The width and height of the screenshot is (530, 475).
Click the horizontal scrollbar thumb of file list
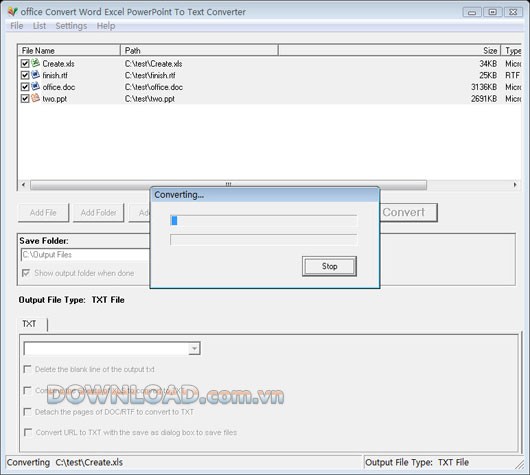[x=228, y=185]
